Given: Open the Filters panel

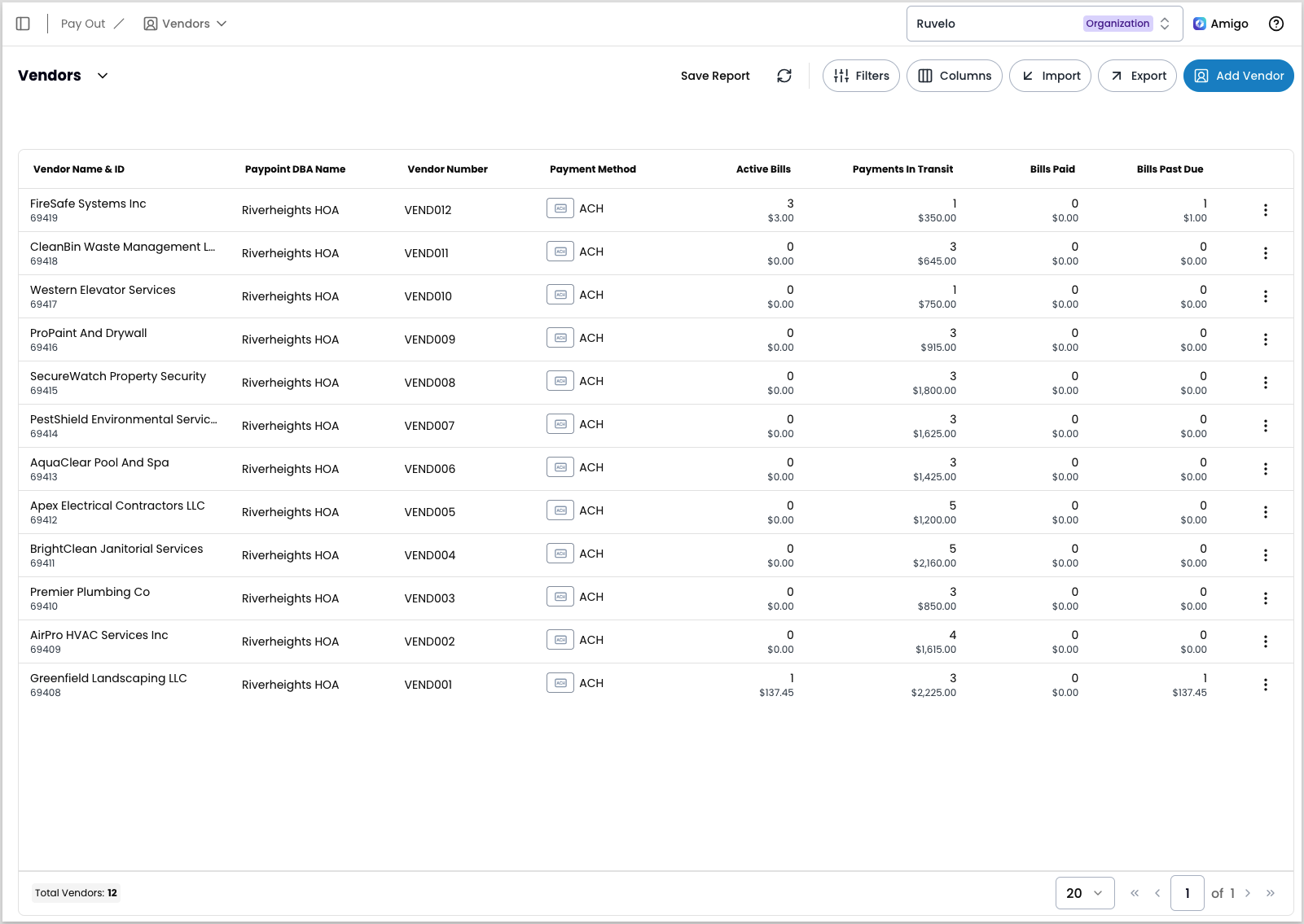Looking at the screenshot, I should click(861, 76).
